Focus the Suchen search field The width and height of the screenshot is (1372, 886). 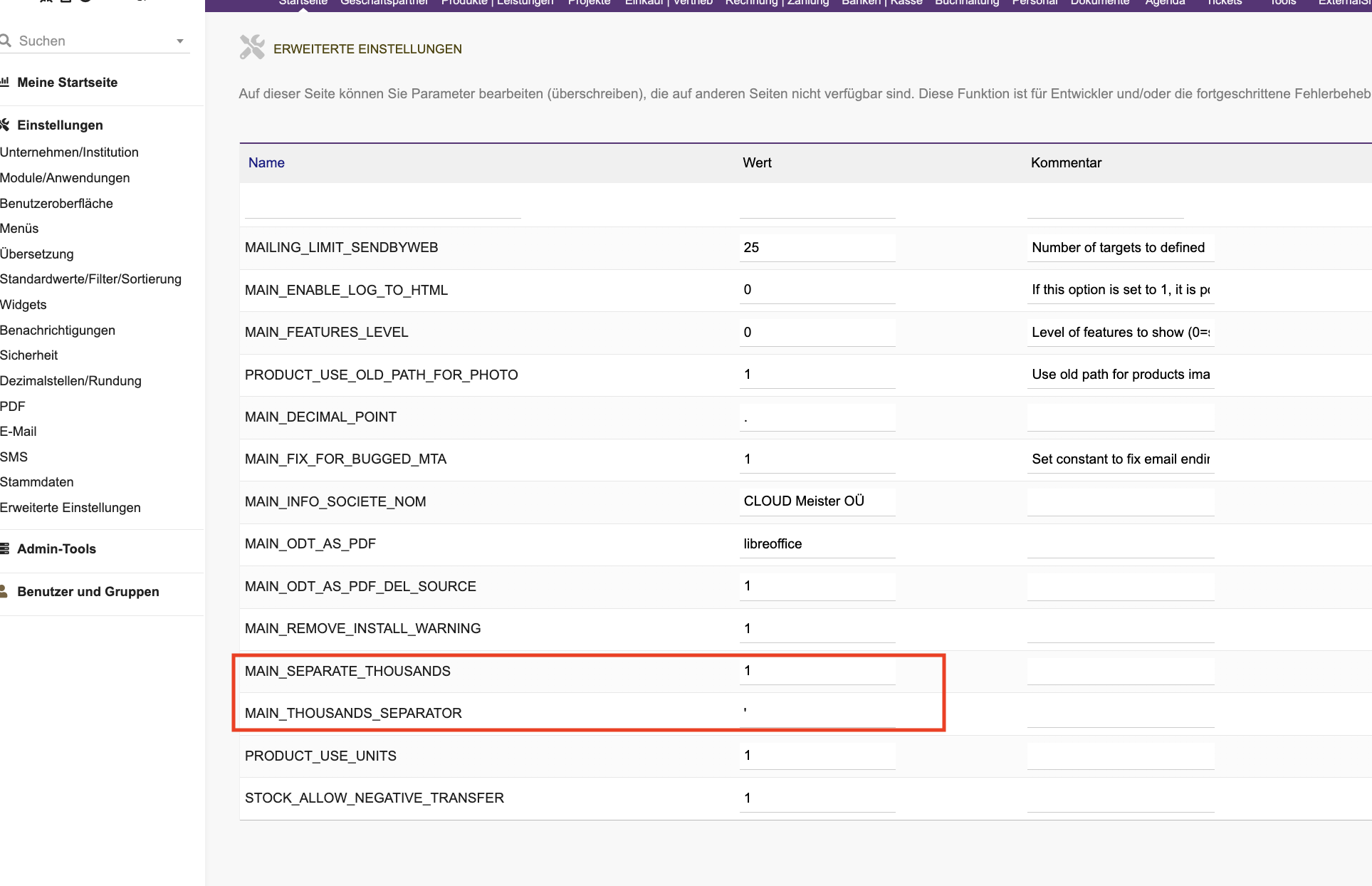(x=94, y=41)
